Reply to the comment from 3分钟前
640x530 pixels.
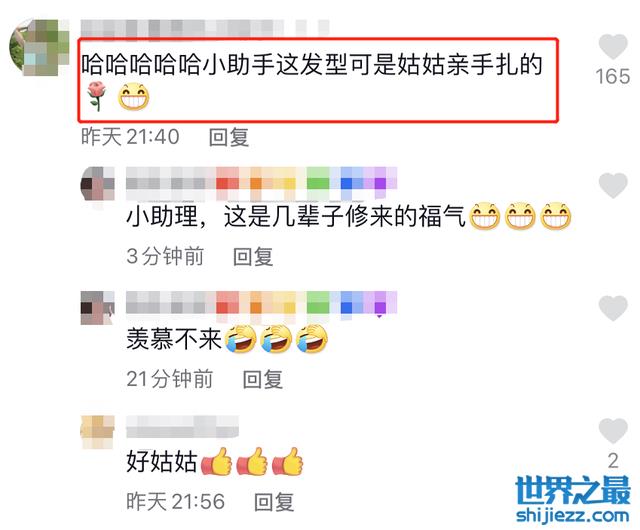[253, 257]
